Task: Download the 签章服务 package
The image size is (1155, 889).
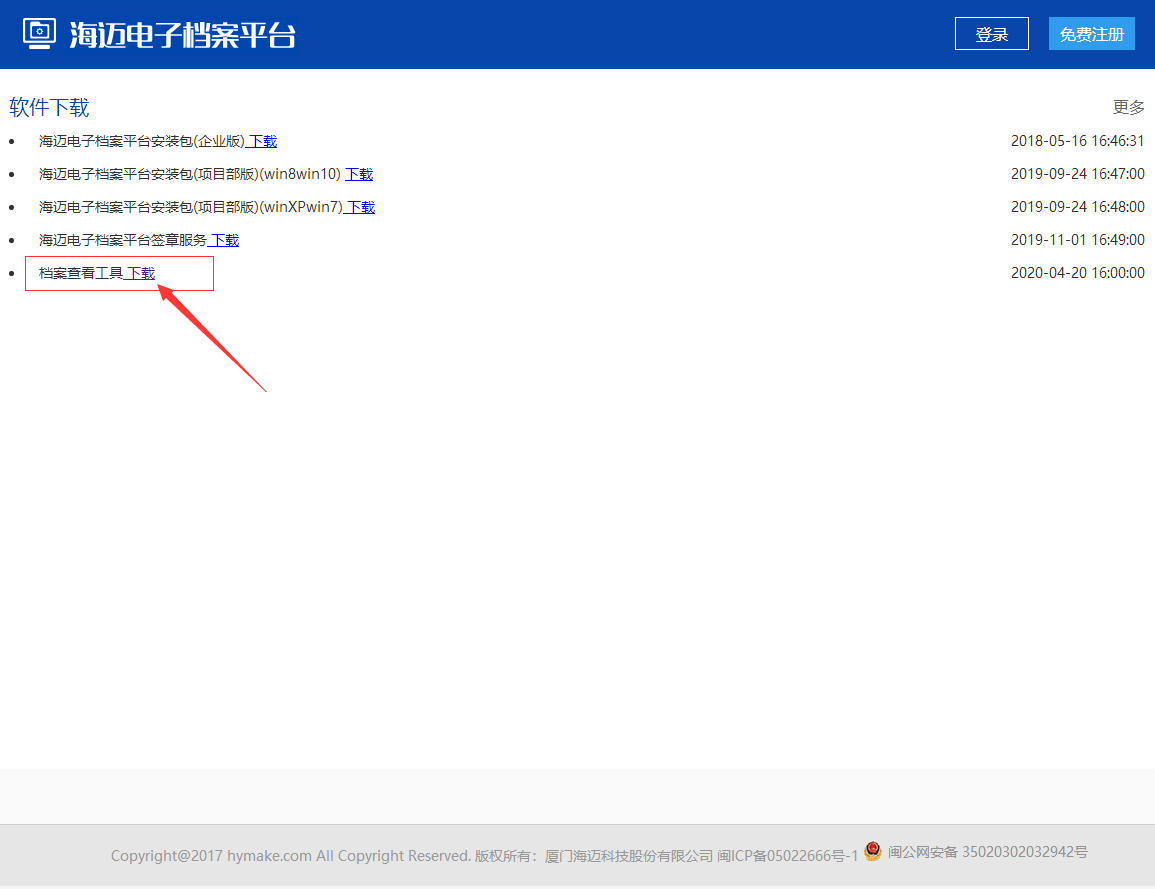Action: click(x=223, y=240)
